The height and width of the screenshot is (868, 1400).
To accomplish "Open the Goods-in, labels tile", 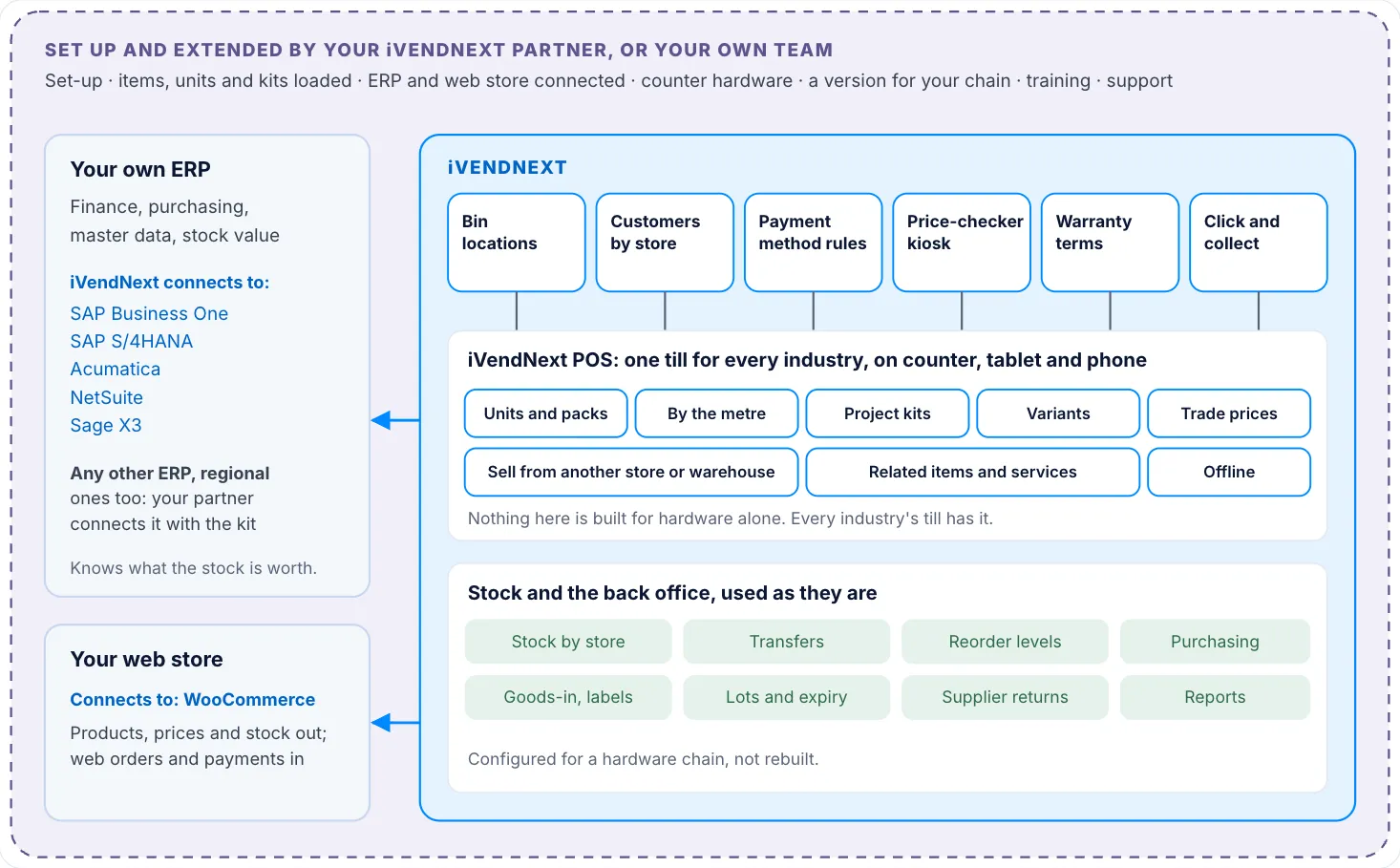I will tap(568, 697).
